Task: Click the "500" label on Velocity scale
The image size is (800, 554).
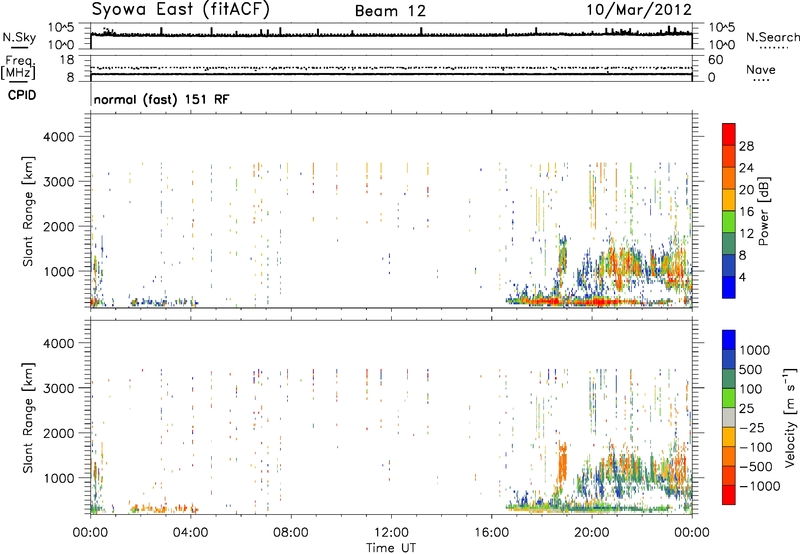Action: [x=751, y=369]
